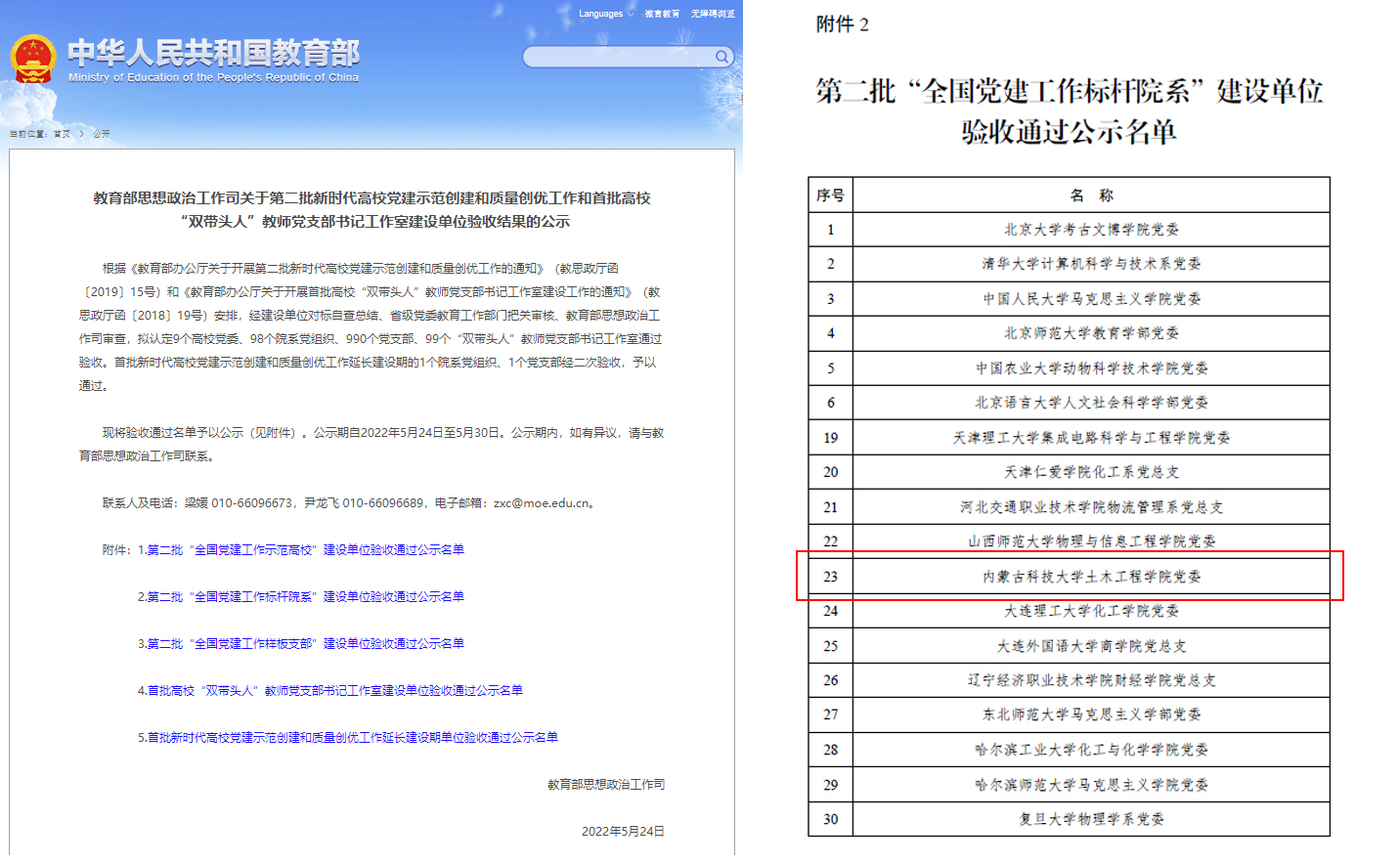Click the article title heading
Screen dimensions: 1400x864
[372, 210]
